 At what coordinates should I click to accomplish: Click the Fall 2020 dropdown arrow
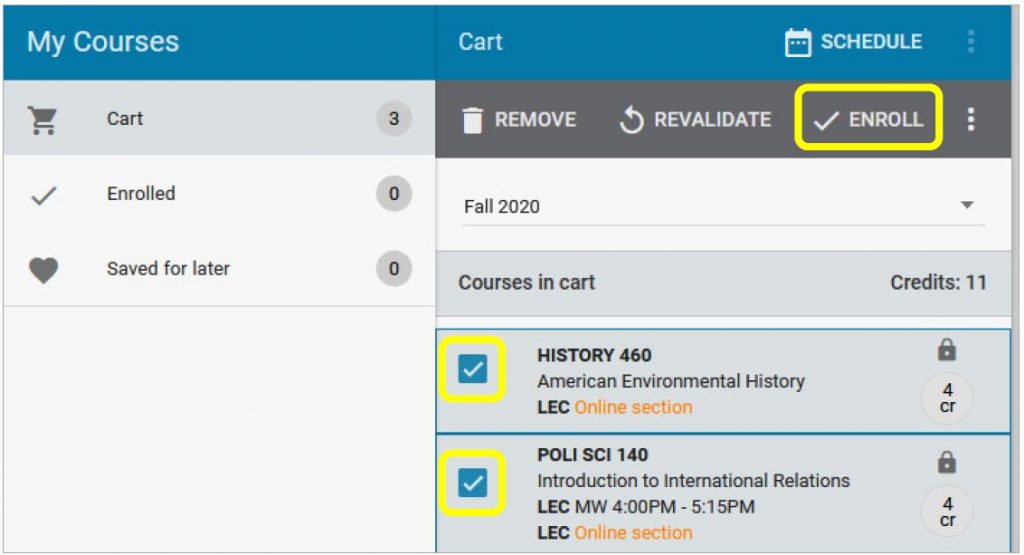(x=967, y=205)
